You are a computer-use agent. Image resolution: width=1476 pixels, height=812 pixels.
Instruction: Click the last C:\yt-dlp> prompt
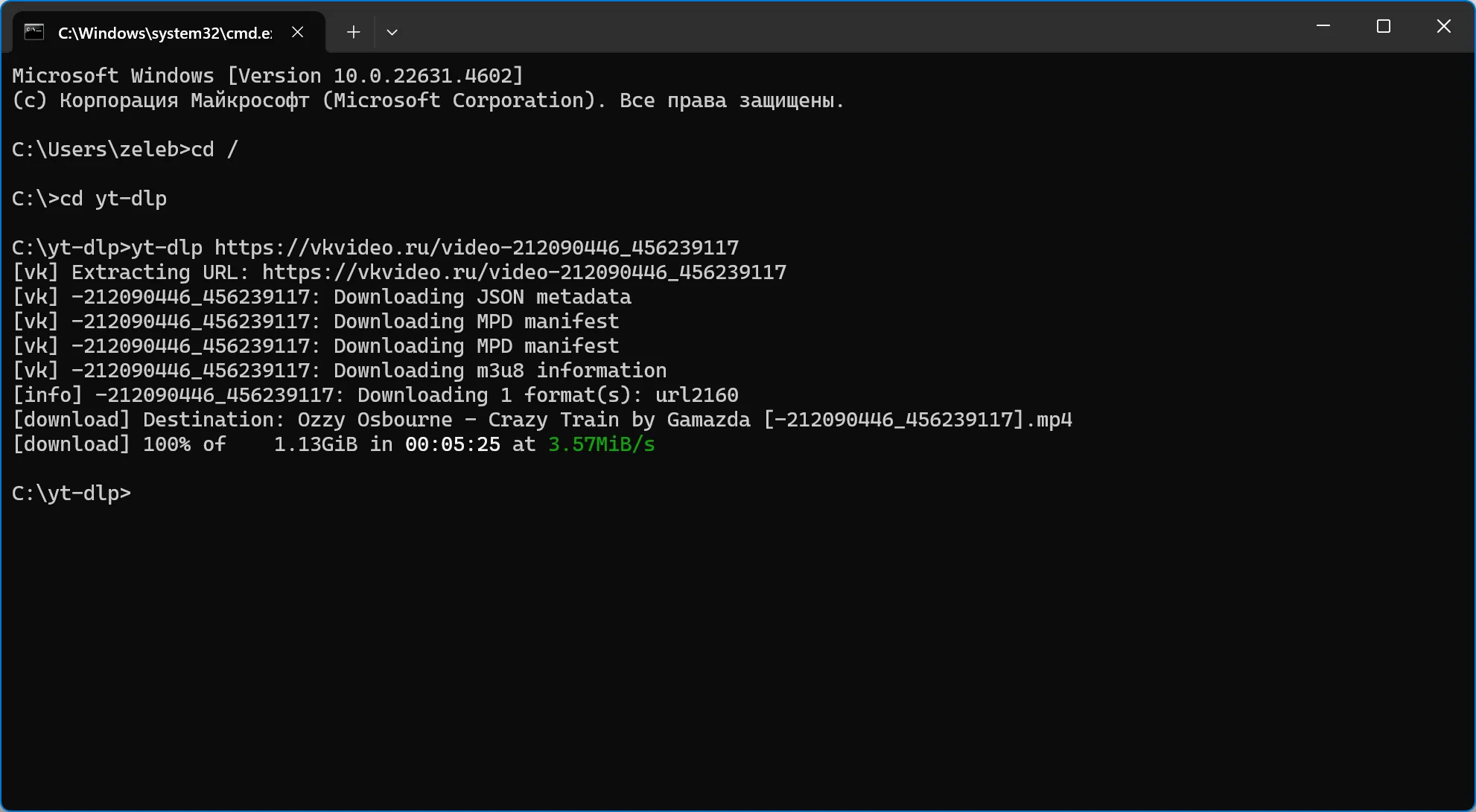click(71, 493)
